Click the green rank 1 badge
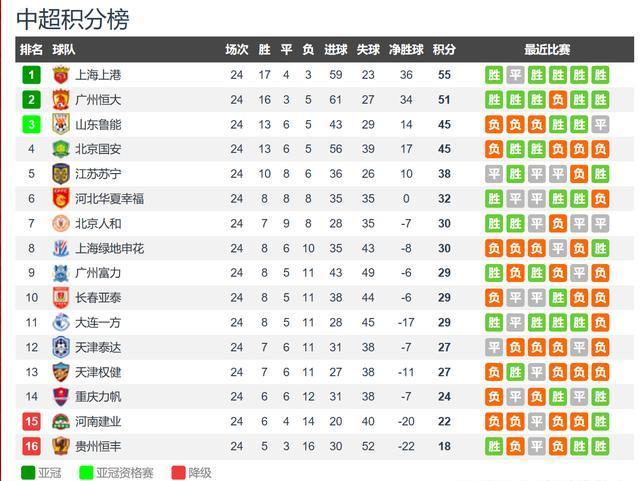Screen dimensions: 640x481 coord(32,75)
